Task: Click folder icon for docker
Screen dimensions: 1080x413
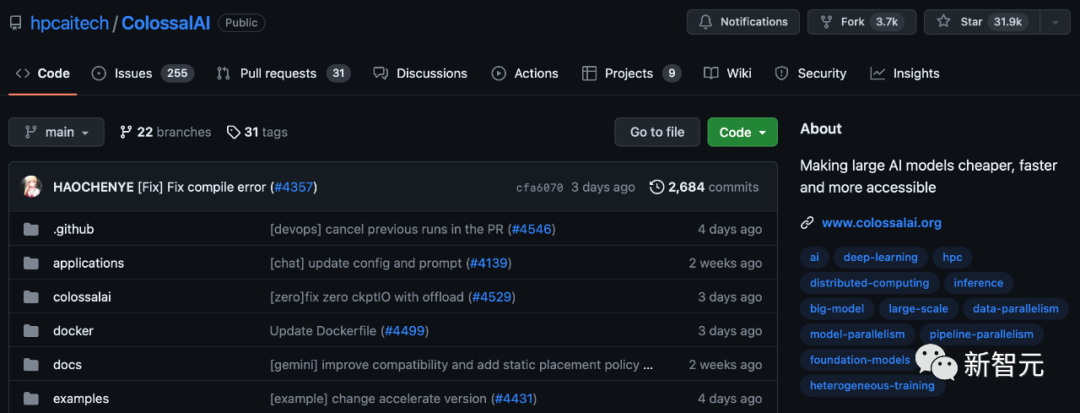Action: coord(30,330)
